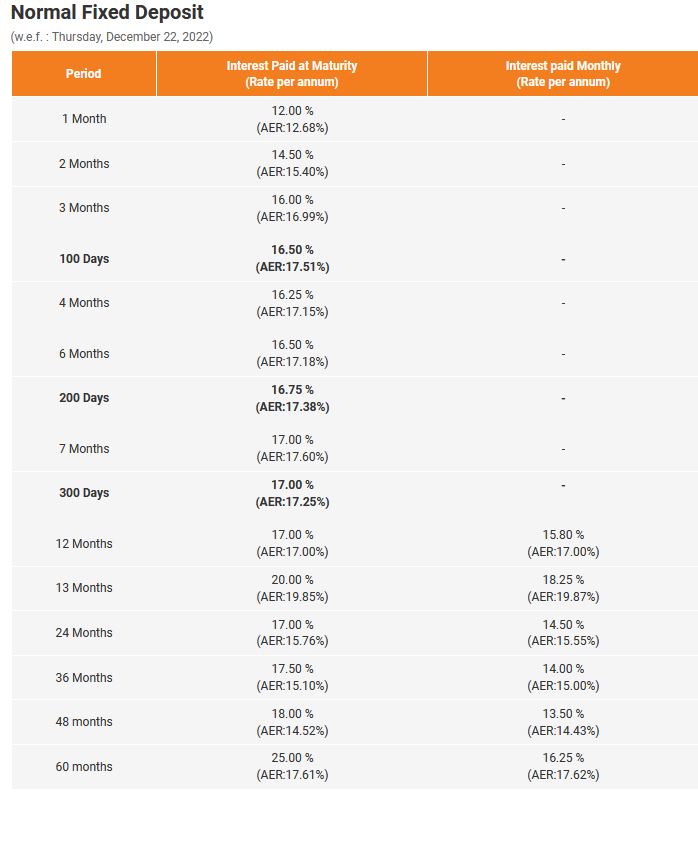Image resolution: width=698 pixels, height=851 pixels.
Task: Click the Period column header
Action: pyautogui.click(x=84, y=73)
